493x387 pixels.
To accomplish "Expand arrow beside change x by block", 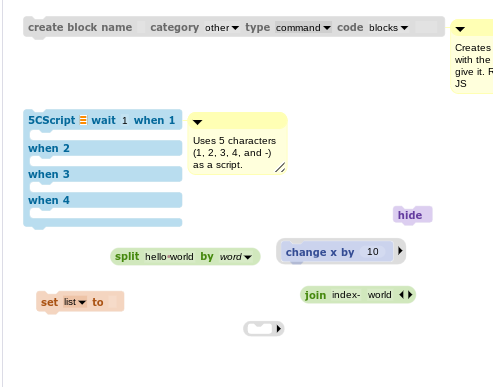I will (400, 251).
